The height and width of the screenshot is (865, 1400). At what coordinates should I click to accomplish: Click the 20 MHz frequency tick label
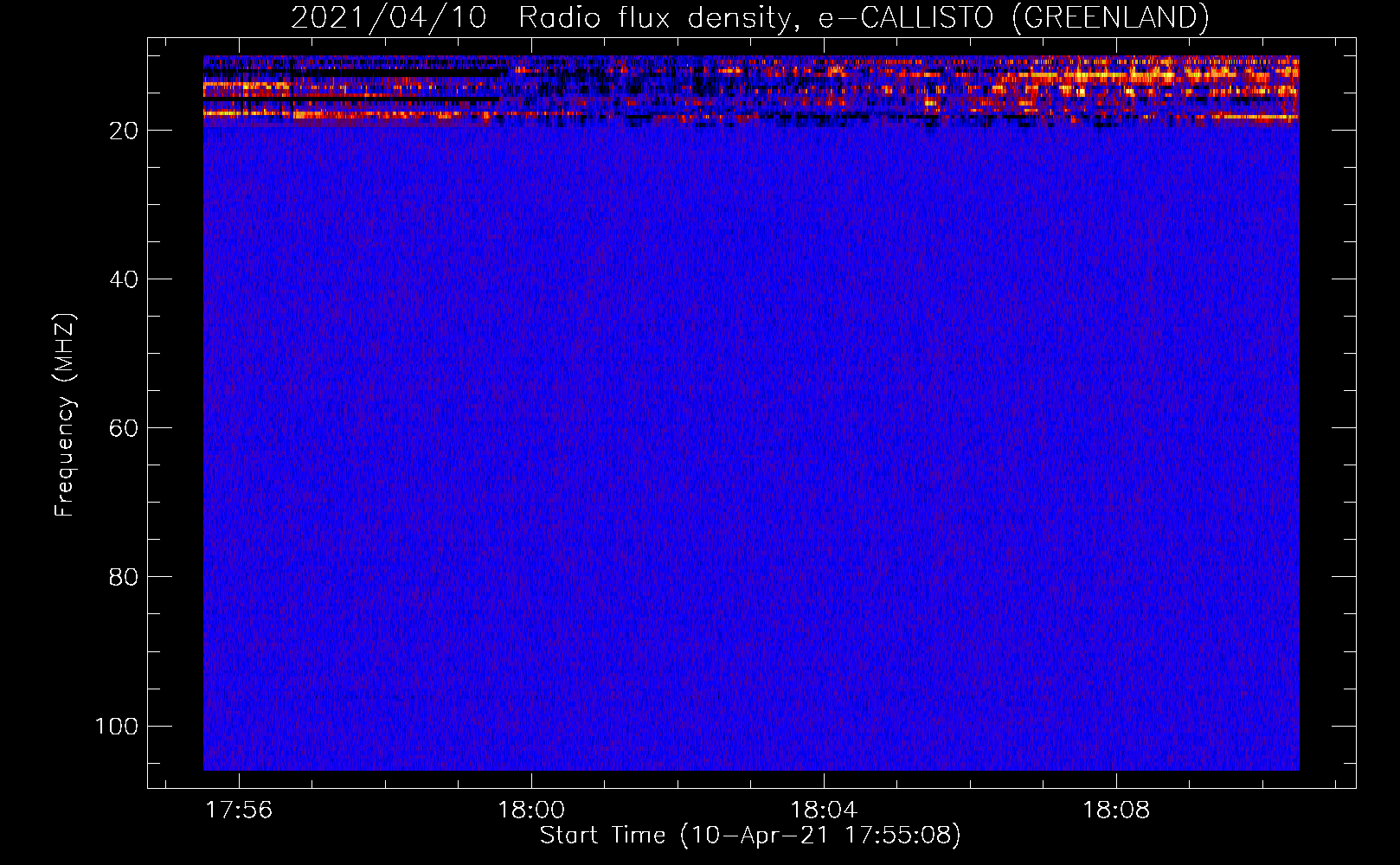tap(124, 131)
